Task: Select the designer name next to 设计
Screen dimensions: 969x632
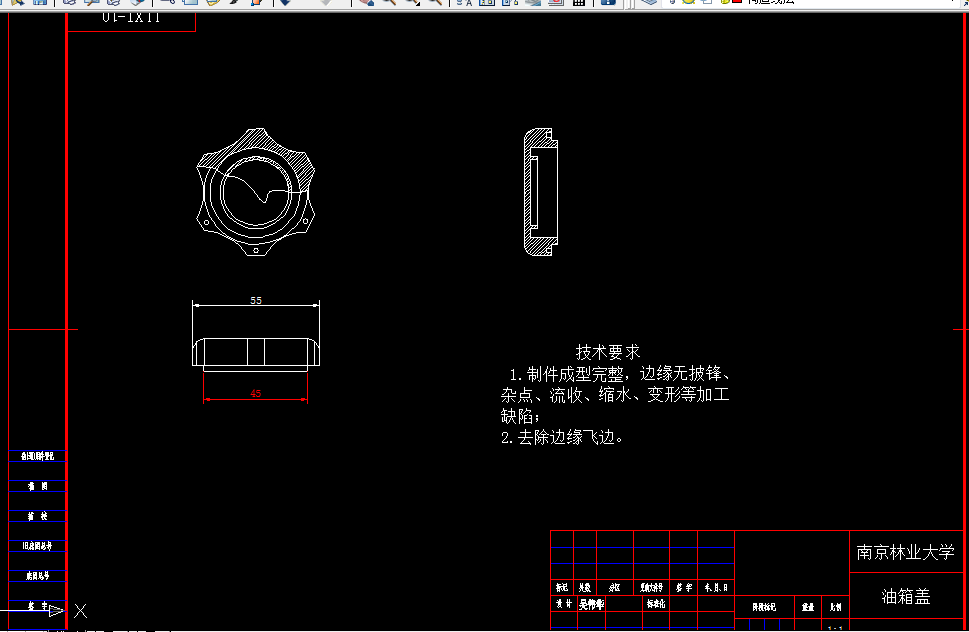Action: coord(591,604)
